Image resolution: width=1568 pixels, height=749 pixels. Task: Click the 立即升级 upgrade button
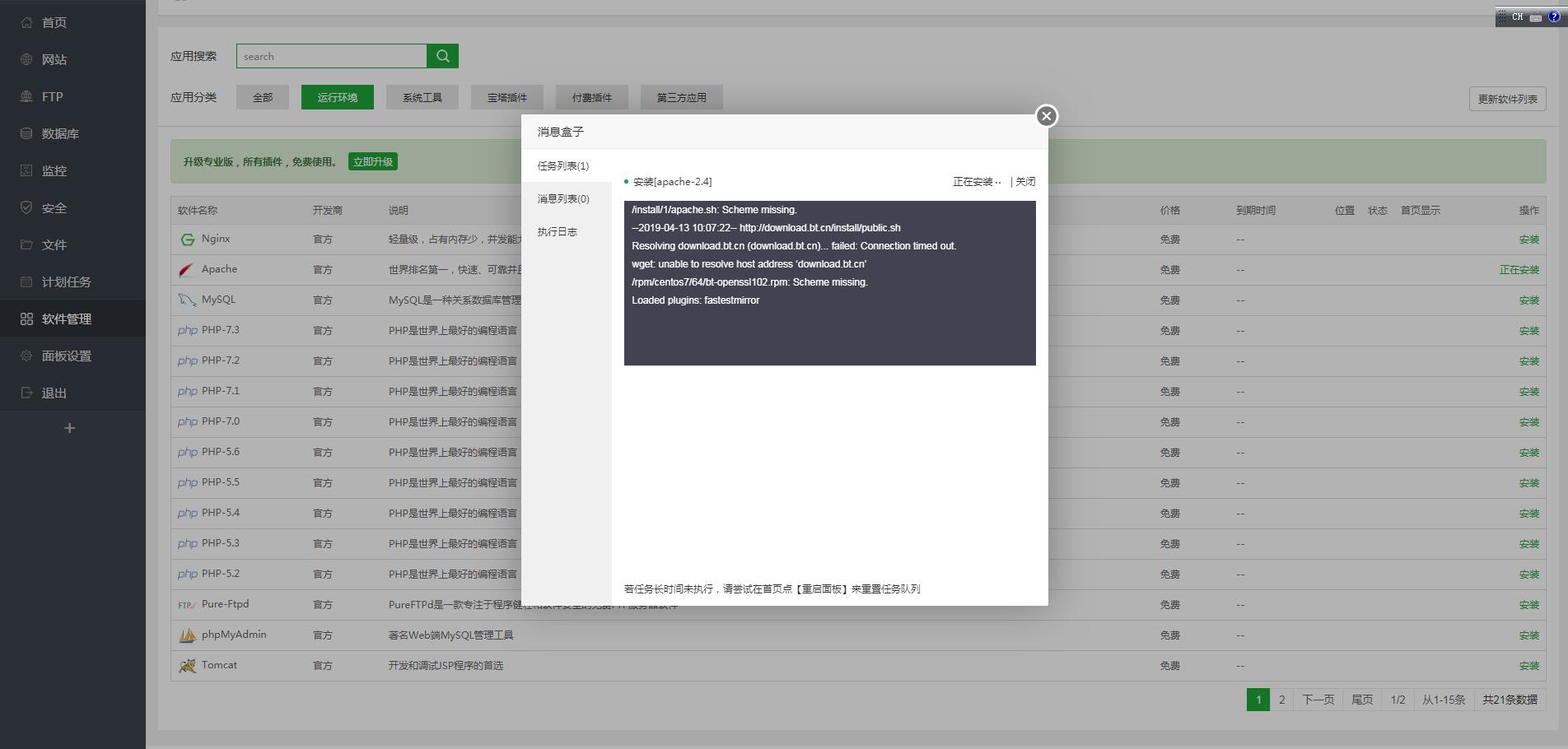[x=373, y=161]
